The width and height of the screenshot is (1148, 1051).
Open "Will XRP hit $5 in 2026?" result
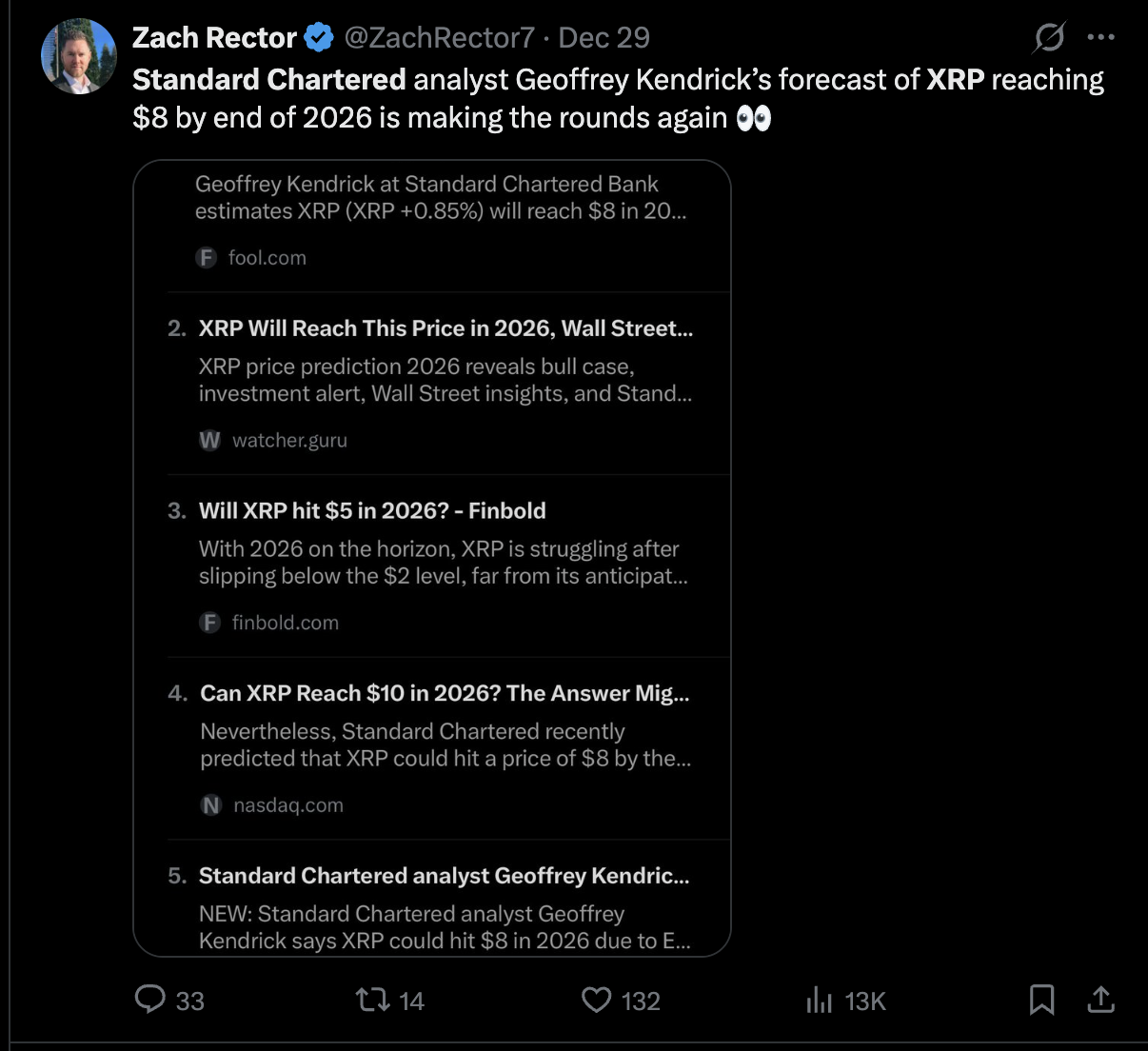click(372, 511)
